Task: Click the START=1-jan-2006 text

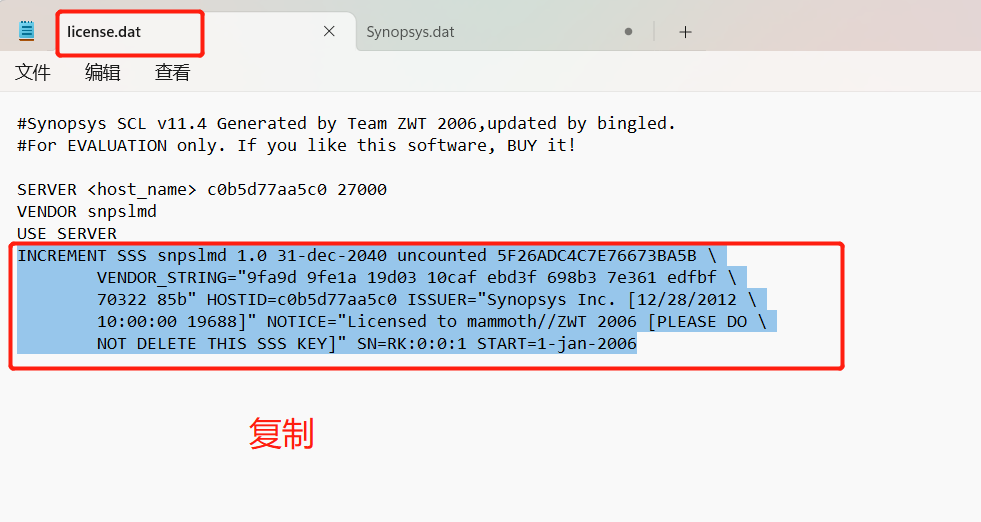Action: pos(557,344)
